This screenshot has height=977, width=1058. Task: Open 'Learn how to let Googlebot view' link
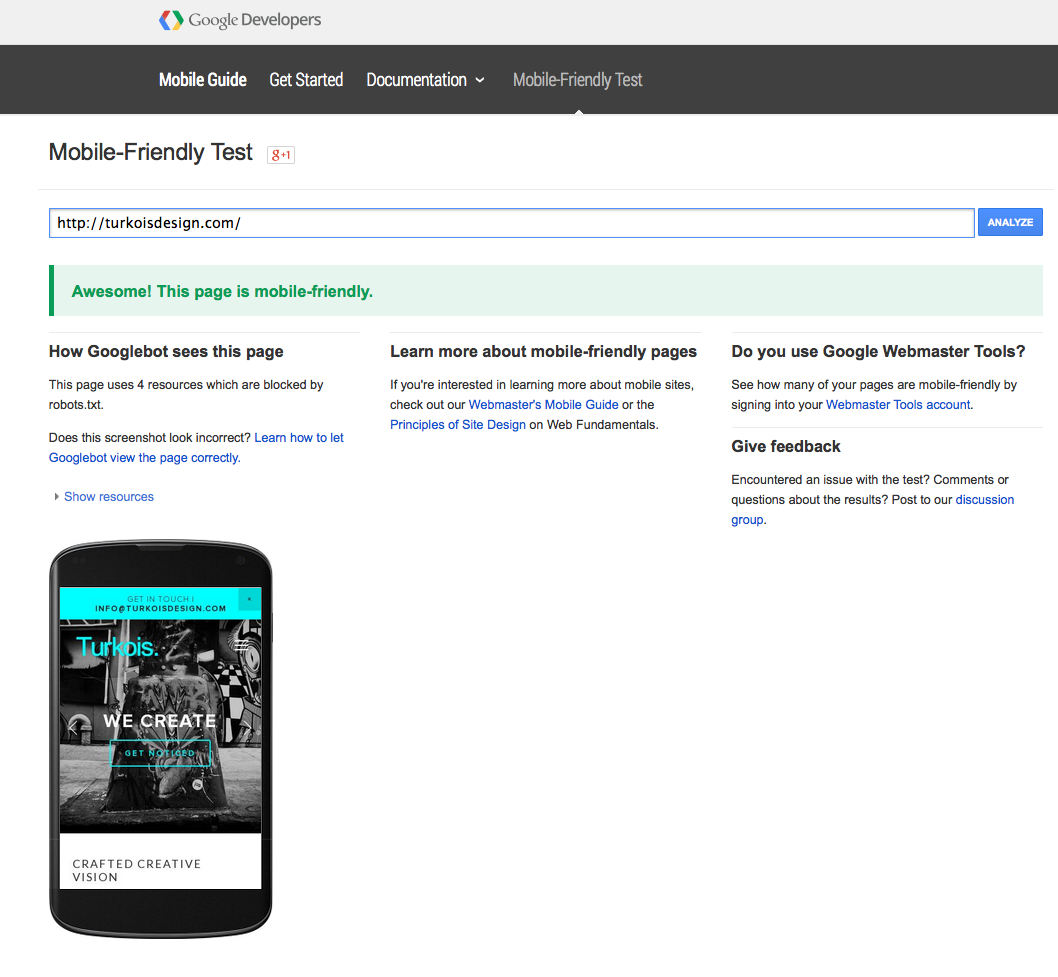click(x=196, y=447)
